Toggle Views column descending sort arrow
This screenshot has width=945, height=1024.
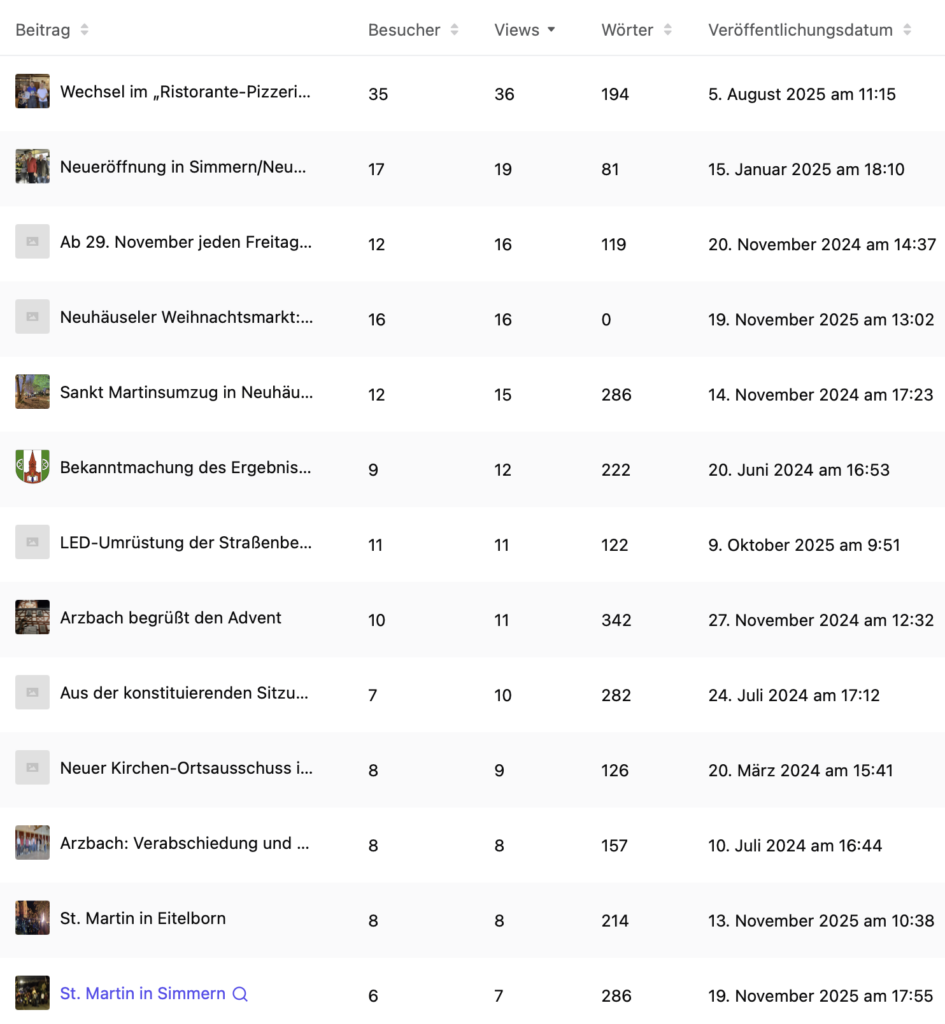coord(551,30)
